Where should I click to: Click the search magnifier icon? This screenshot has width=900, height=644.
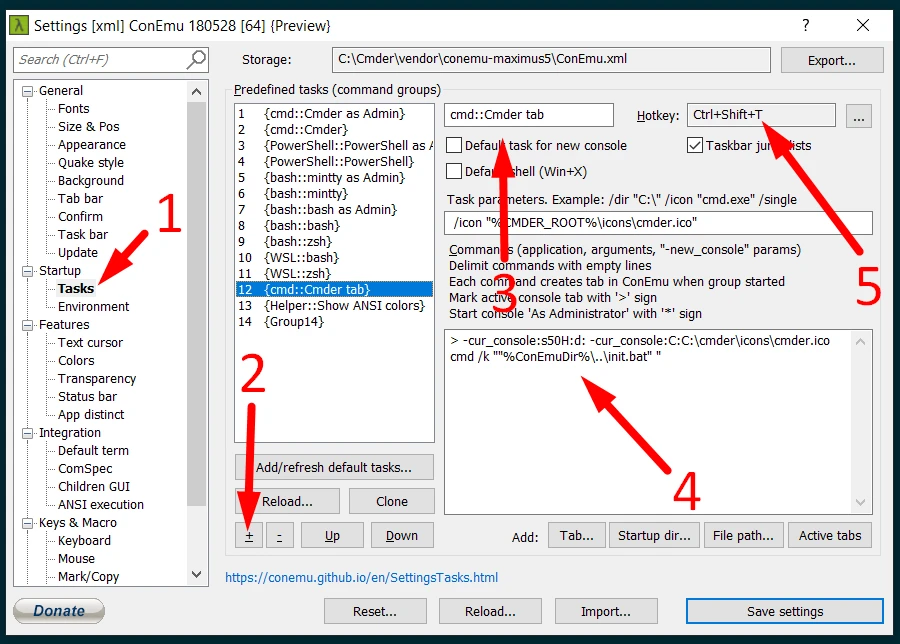(196, 59)
